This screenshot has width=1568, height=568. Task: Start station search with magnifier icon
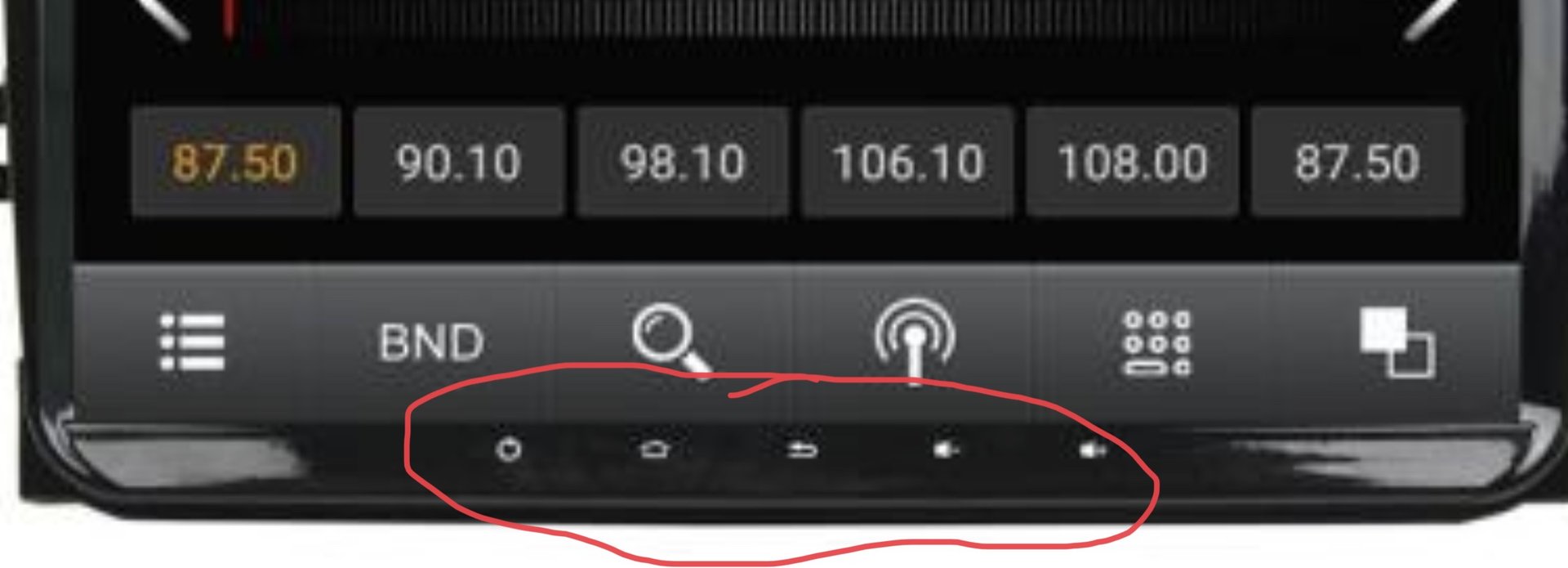tap(671, 340)
